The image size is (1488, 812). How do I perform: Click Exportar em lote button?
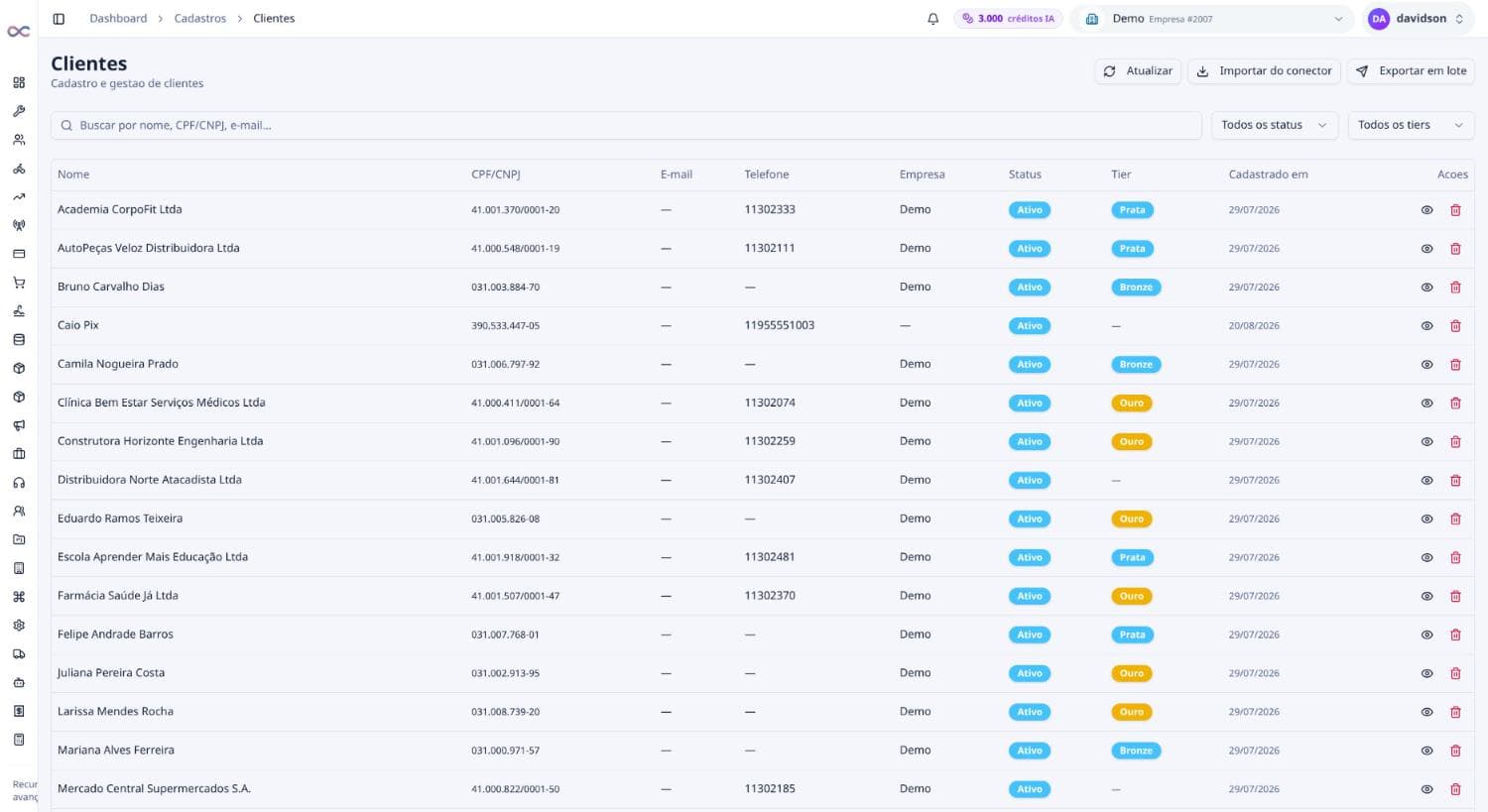(1411, 71)
